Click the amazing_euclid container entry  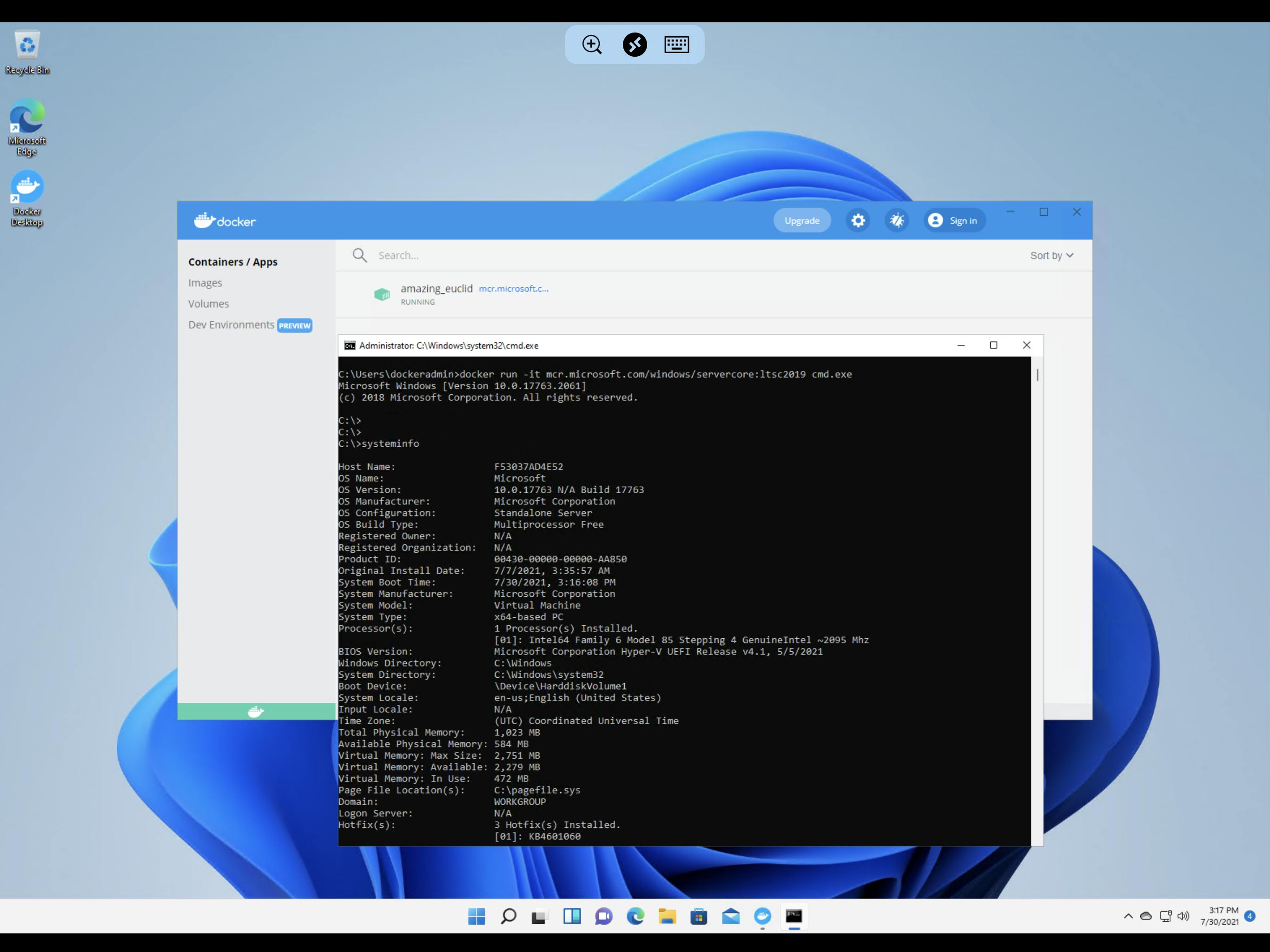click(436, 294)
